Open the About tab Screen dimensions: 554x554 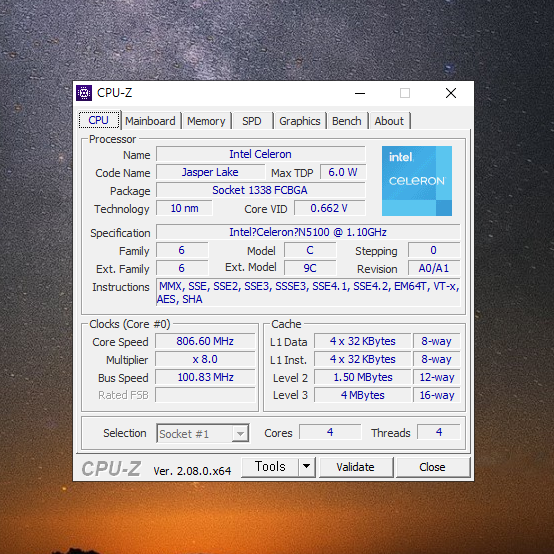(x=389, y=121)
